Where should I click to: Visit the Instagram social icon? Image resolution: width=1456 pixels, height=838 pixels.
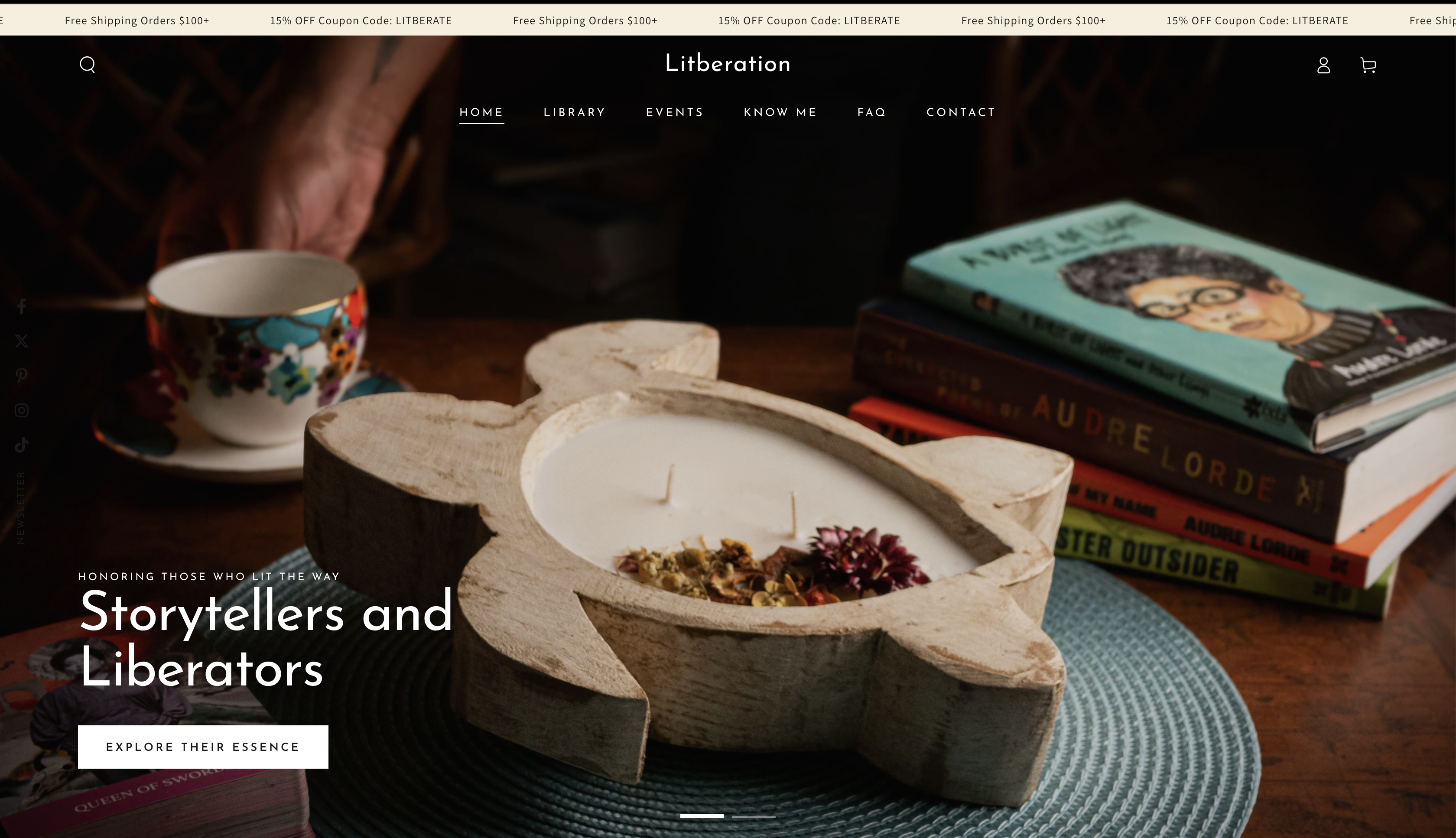click(x=22, y=410)
